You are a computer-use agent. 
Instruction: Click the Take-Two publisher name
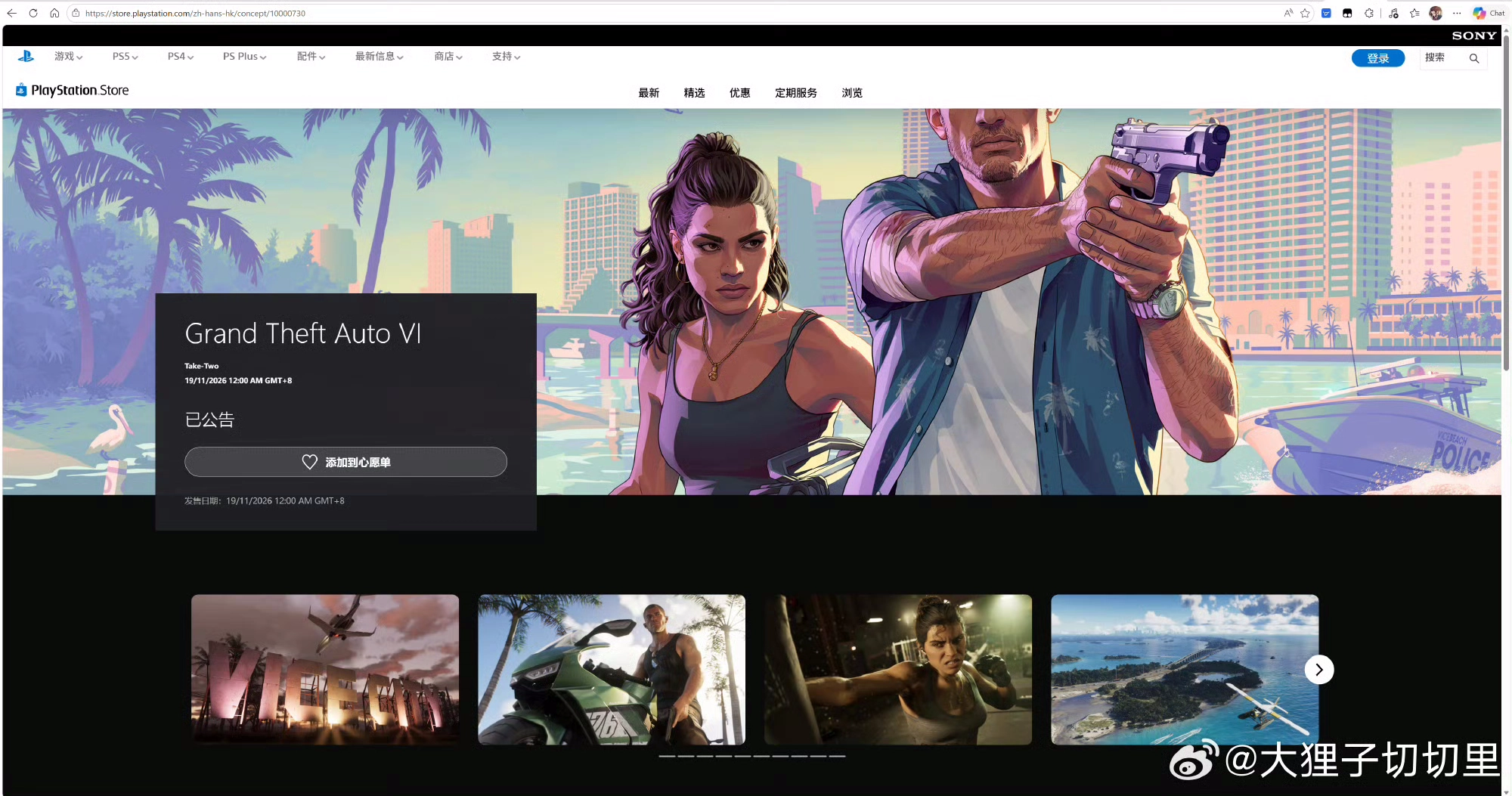pyautogui.click(x=202, y=366)
